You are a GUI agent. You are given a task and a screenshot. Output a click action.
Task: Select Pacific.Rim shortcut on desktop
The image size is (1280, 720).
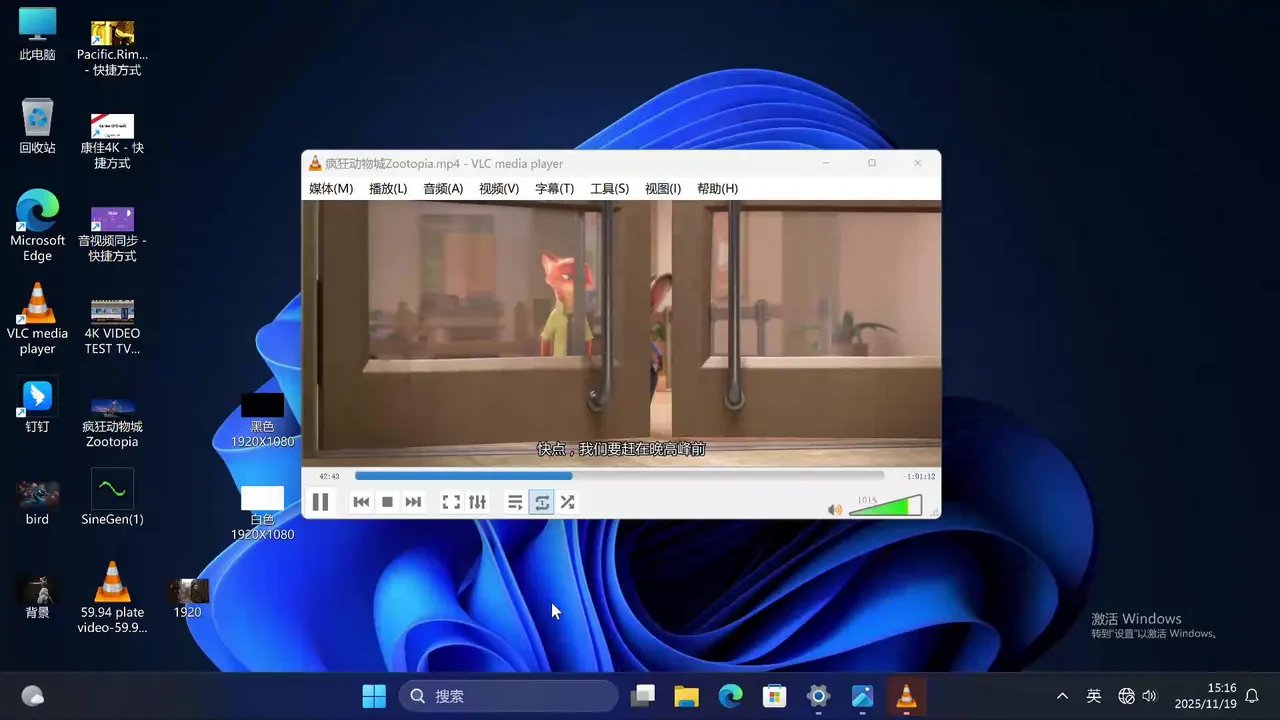[x=112, y=48]
